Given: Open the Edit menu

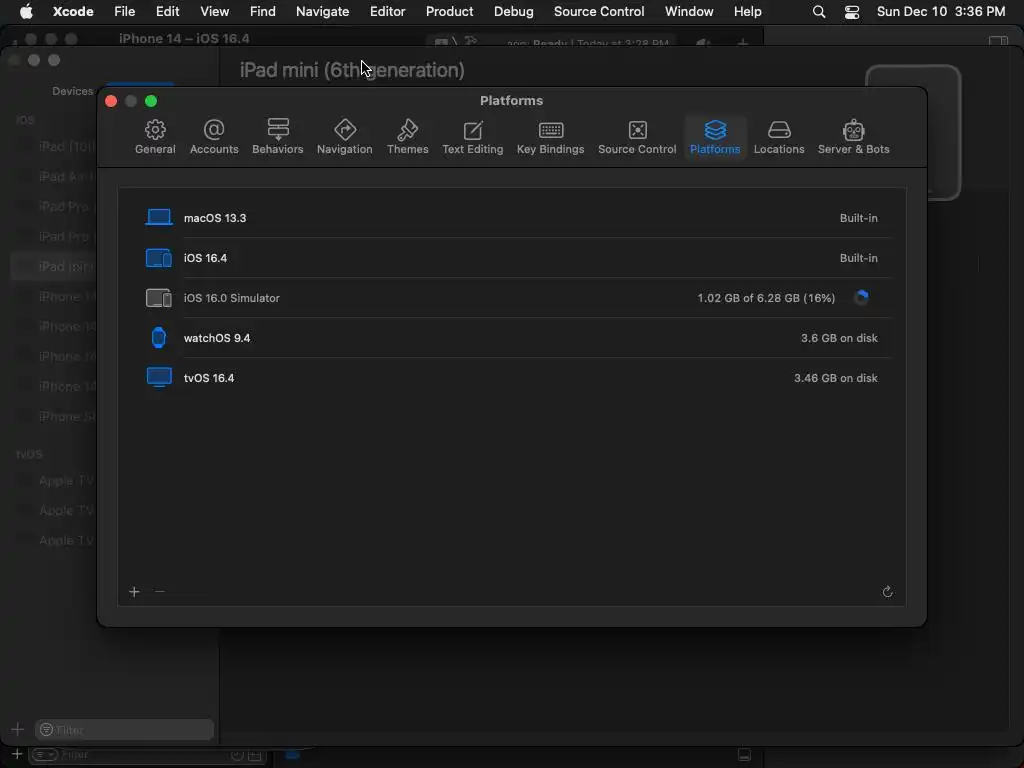Looking at the screenshot, I should coord(167,11).
